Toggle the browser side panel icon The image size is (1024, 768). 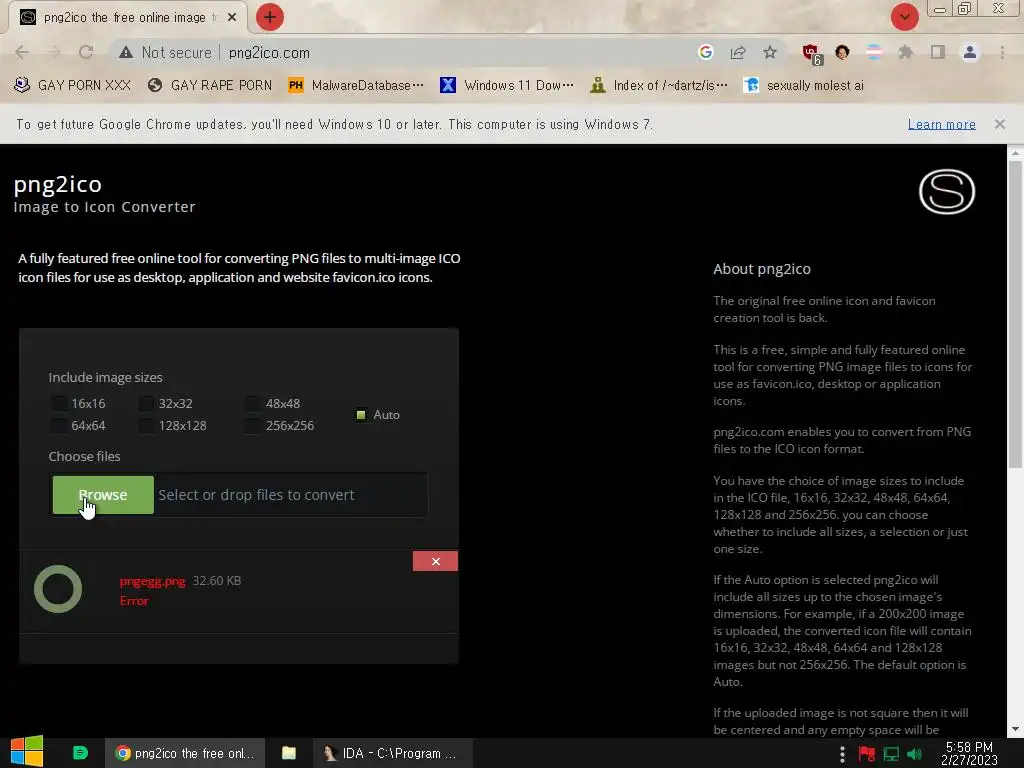pyautogui.click(x=938, y=52)
